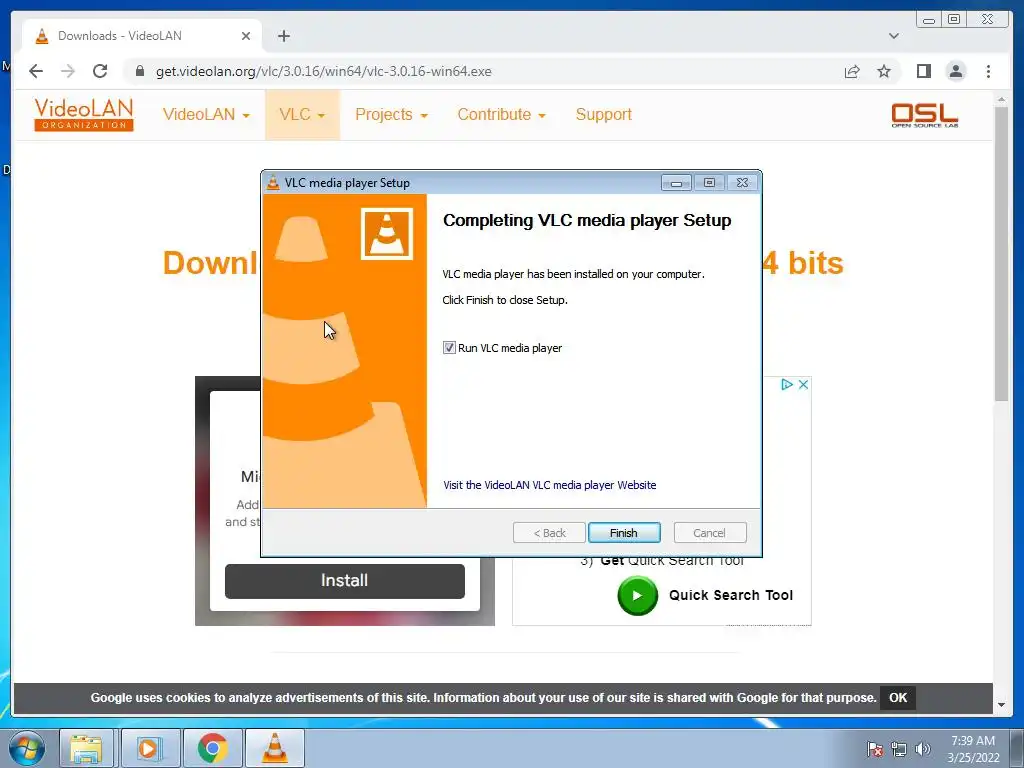
Task: Close the VLC media player Setup dialog
Action: coord(743,183)
